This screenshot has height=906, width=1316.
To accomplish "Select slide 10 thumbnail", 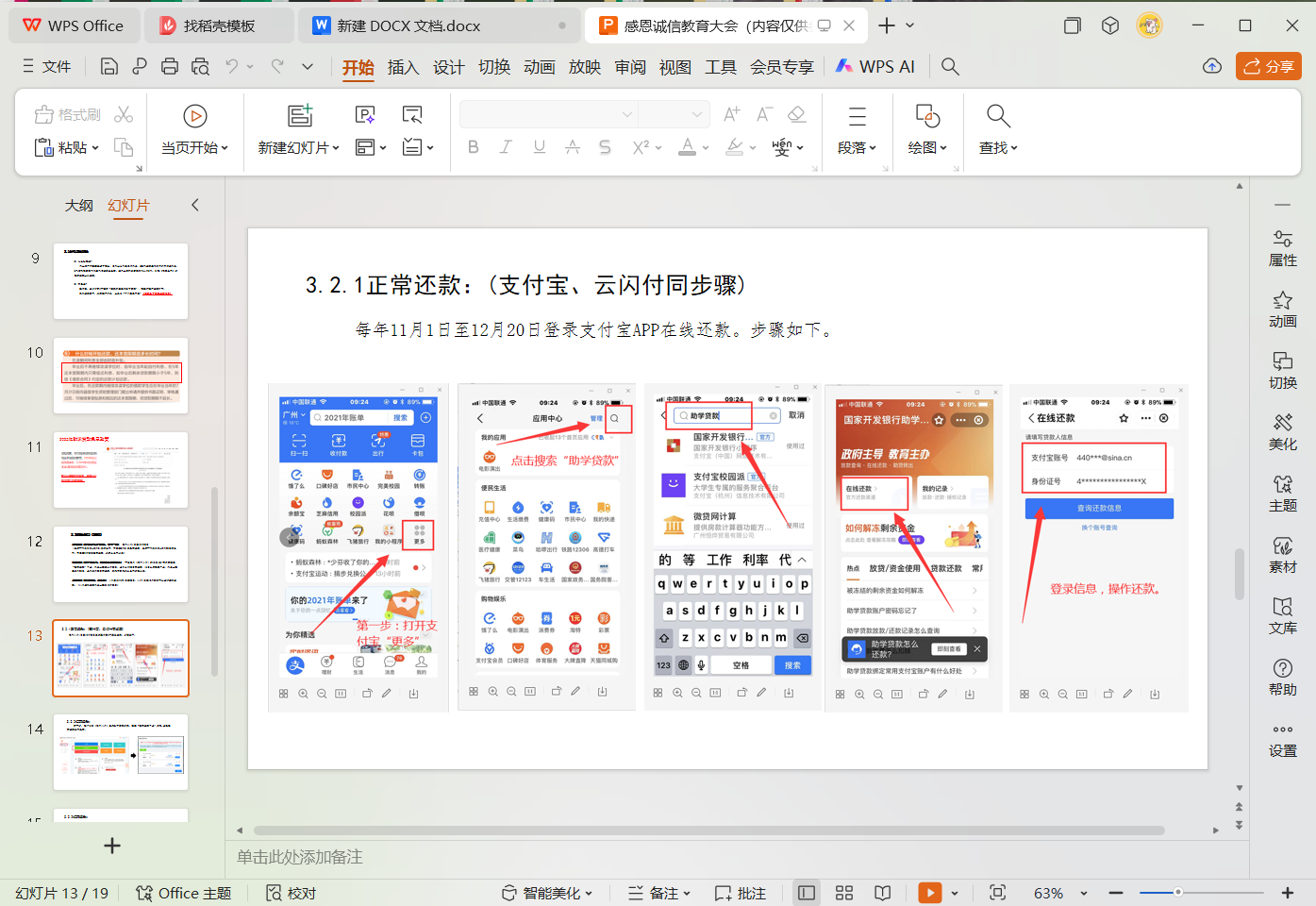I will [121, 375].
